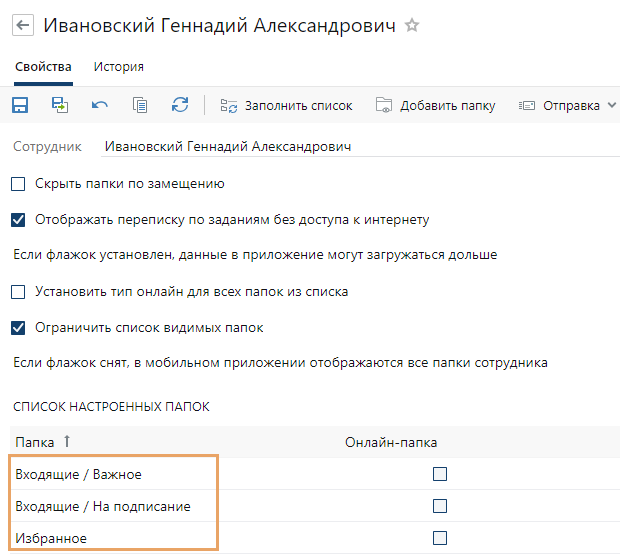This screenshot has width=620, height=554.
Task: Click the Refresh icon in toolbar
Action: 180,105
